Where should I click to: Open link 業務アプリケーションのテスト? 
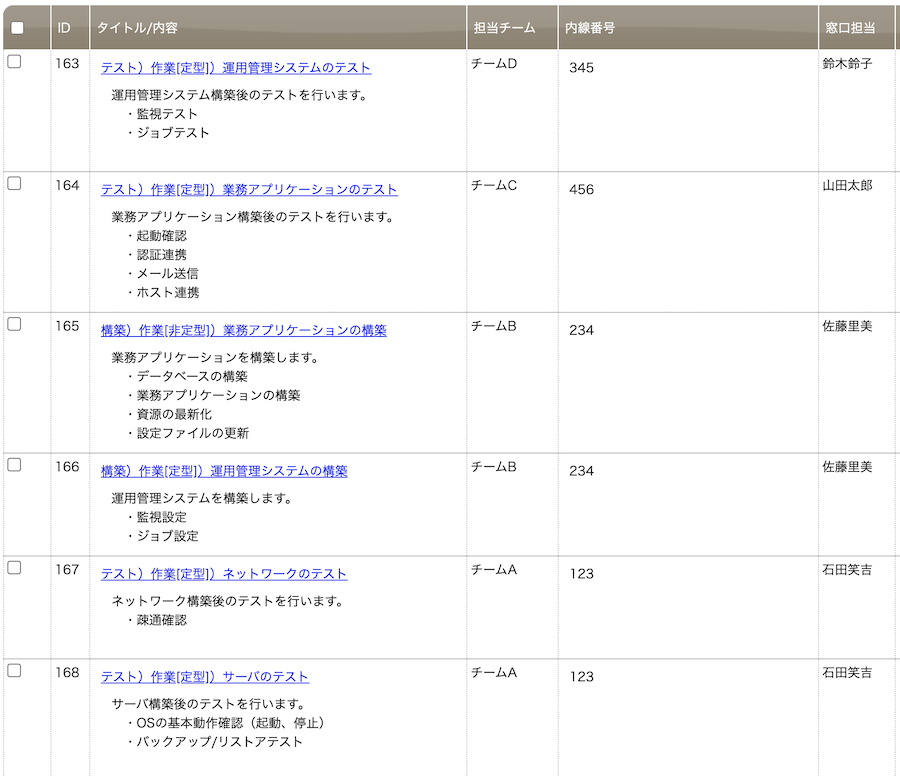point(249,189)
